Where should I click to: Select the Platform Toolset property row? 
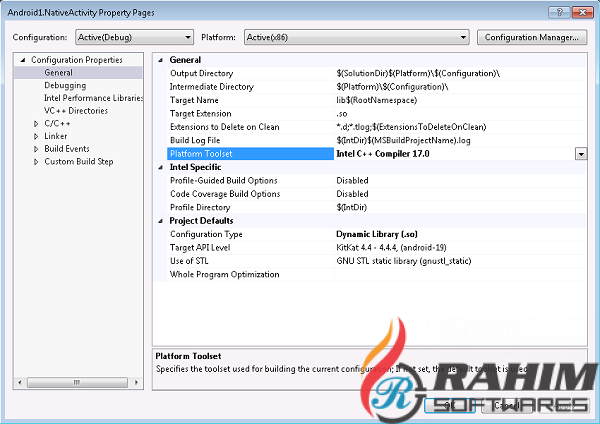[x=250, y=154]
